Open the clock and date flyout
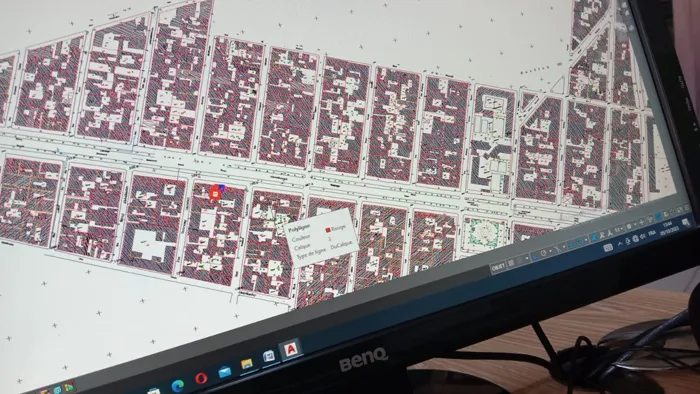Image resolution: width=700 pixels, height=394 pixels. point(669,228)
